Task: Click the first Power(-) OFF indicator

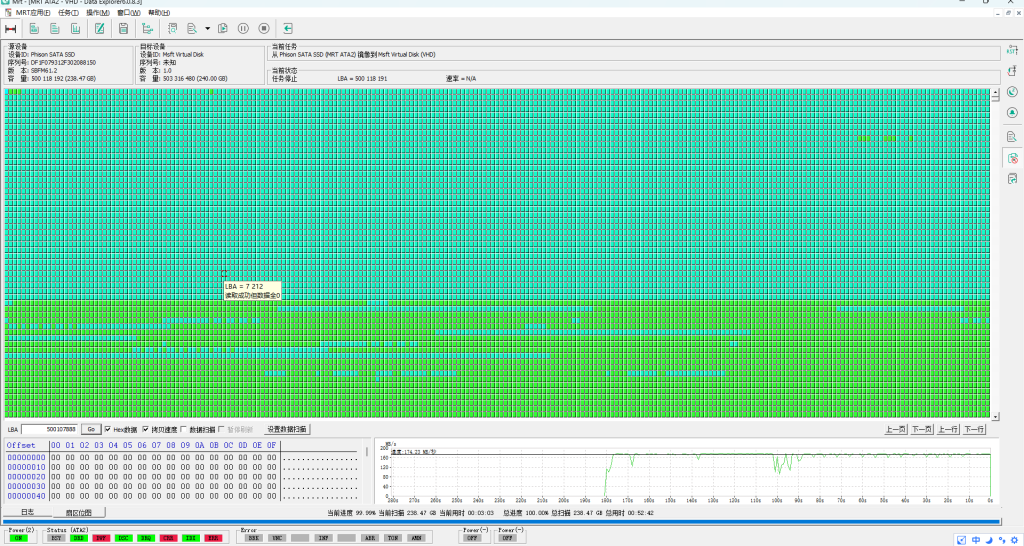Action: pyautogui.click(x=472, y=538)
